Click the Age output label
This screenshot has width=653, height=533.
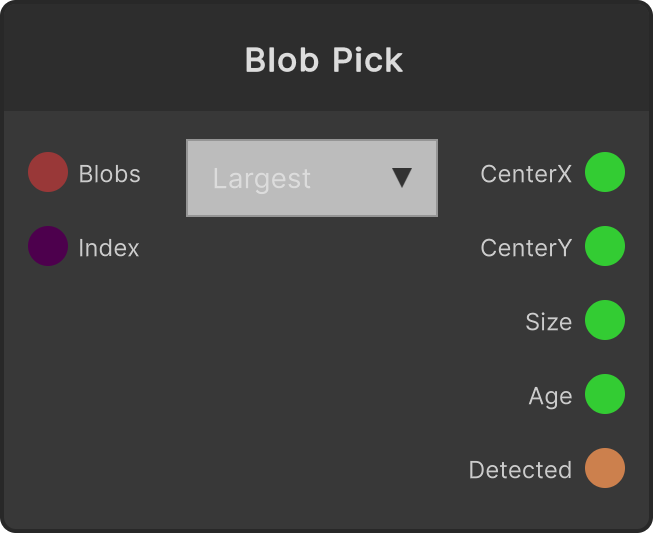[550, 396]
